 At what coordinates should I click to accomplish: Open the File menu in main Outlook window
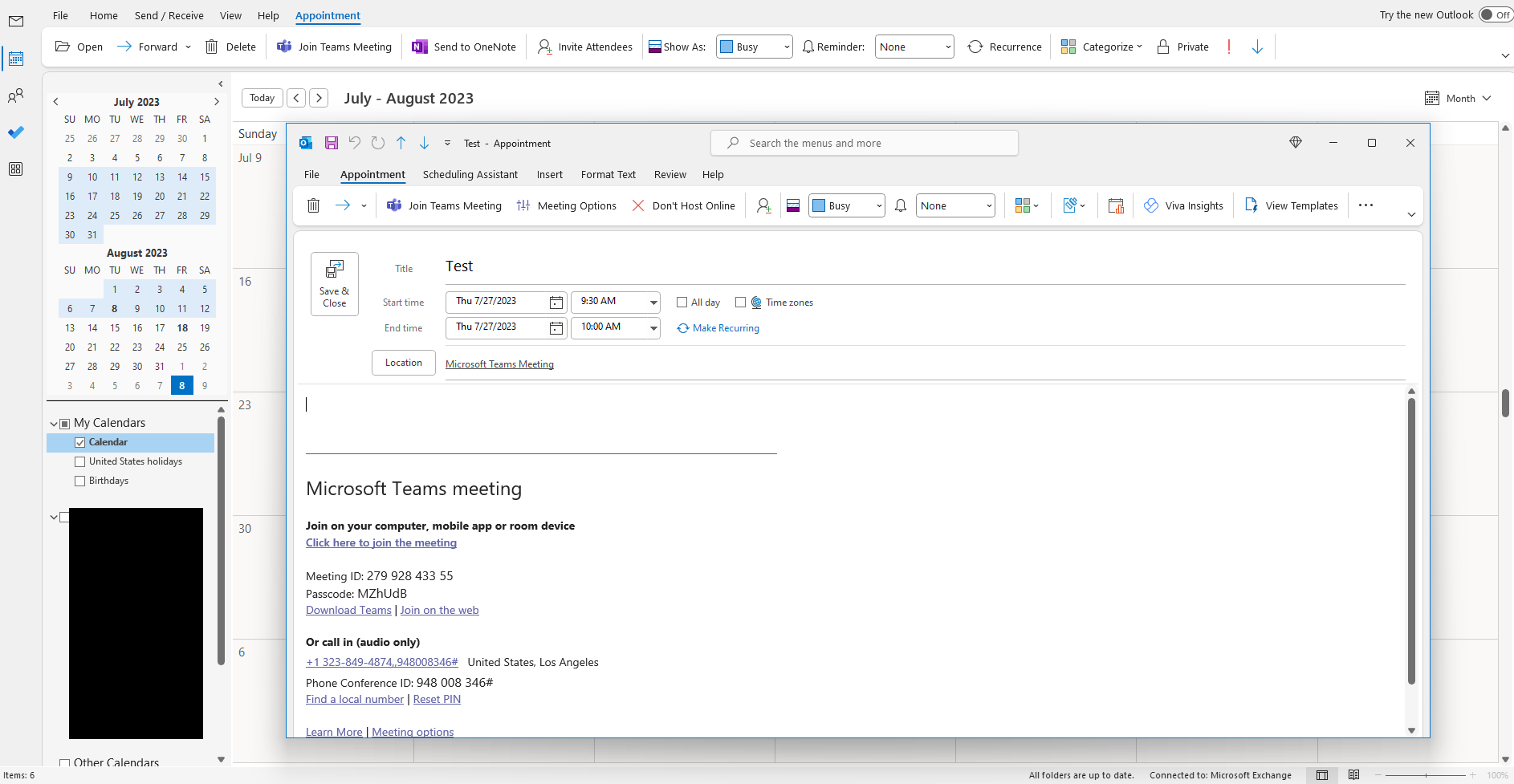tap(60, 15)
